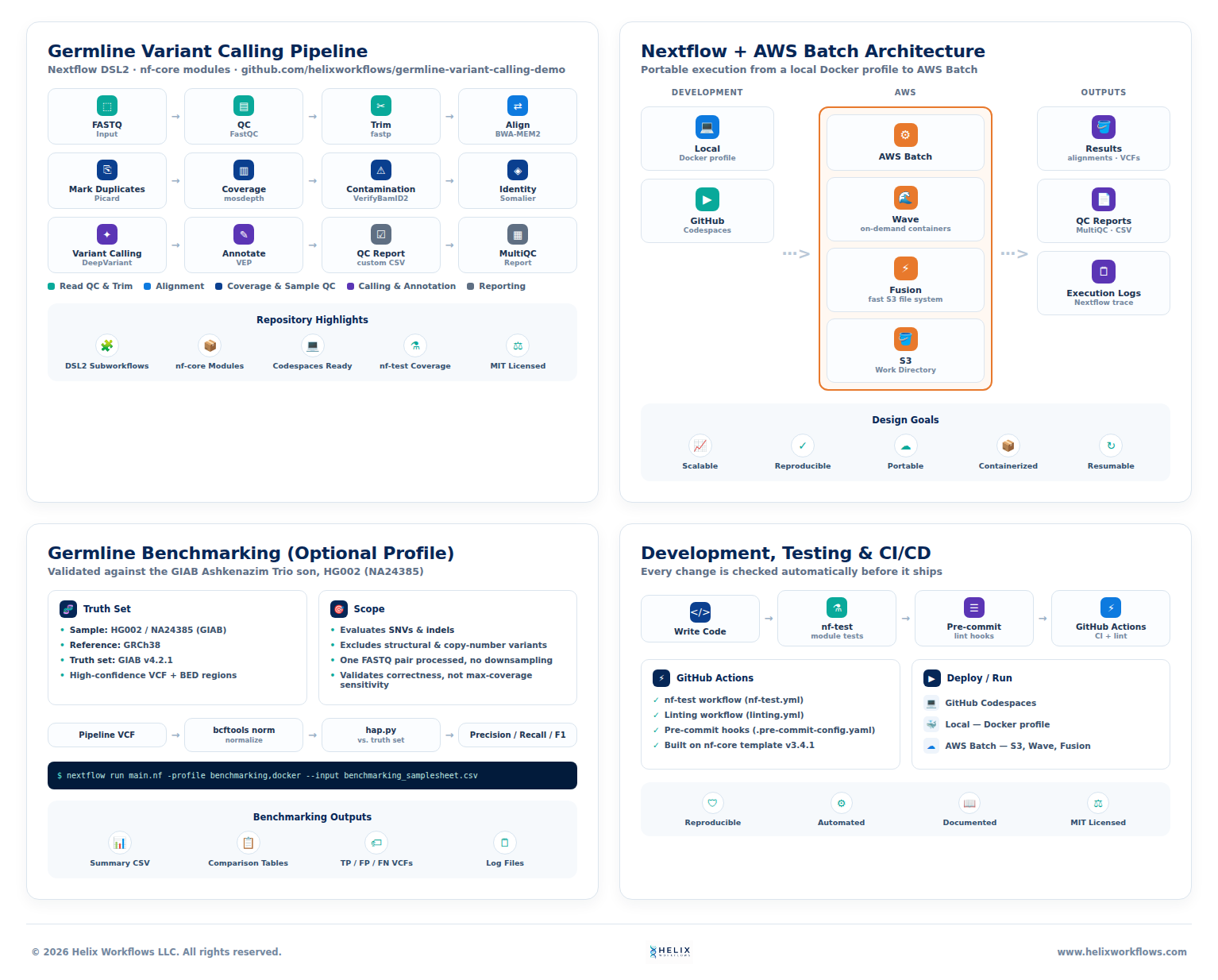
Task: Select the Results bucket icon
Action: [1104, 127]
